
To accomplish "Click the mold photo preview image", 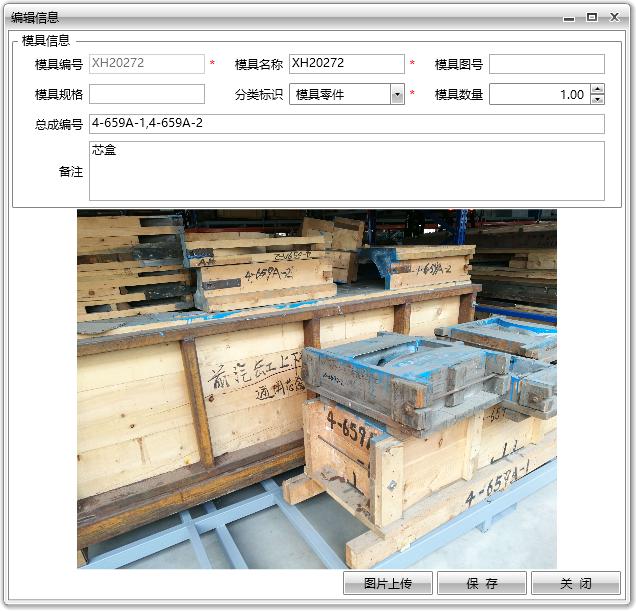I will [317, 389].
